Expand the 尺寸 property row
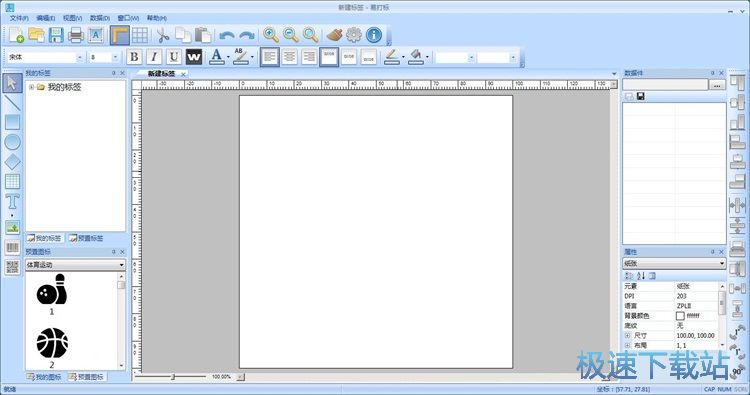Viewport: 750px width, 395px height. point(628,335)
